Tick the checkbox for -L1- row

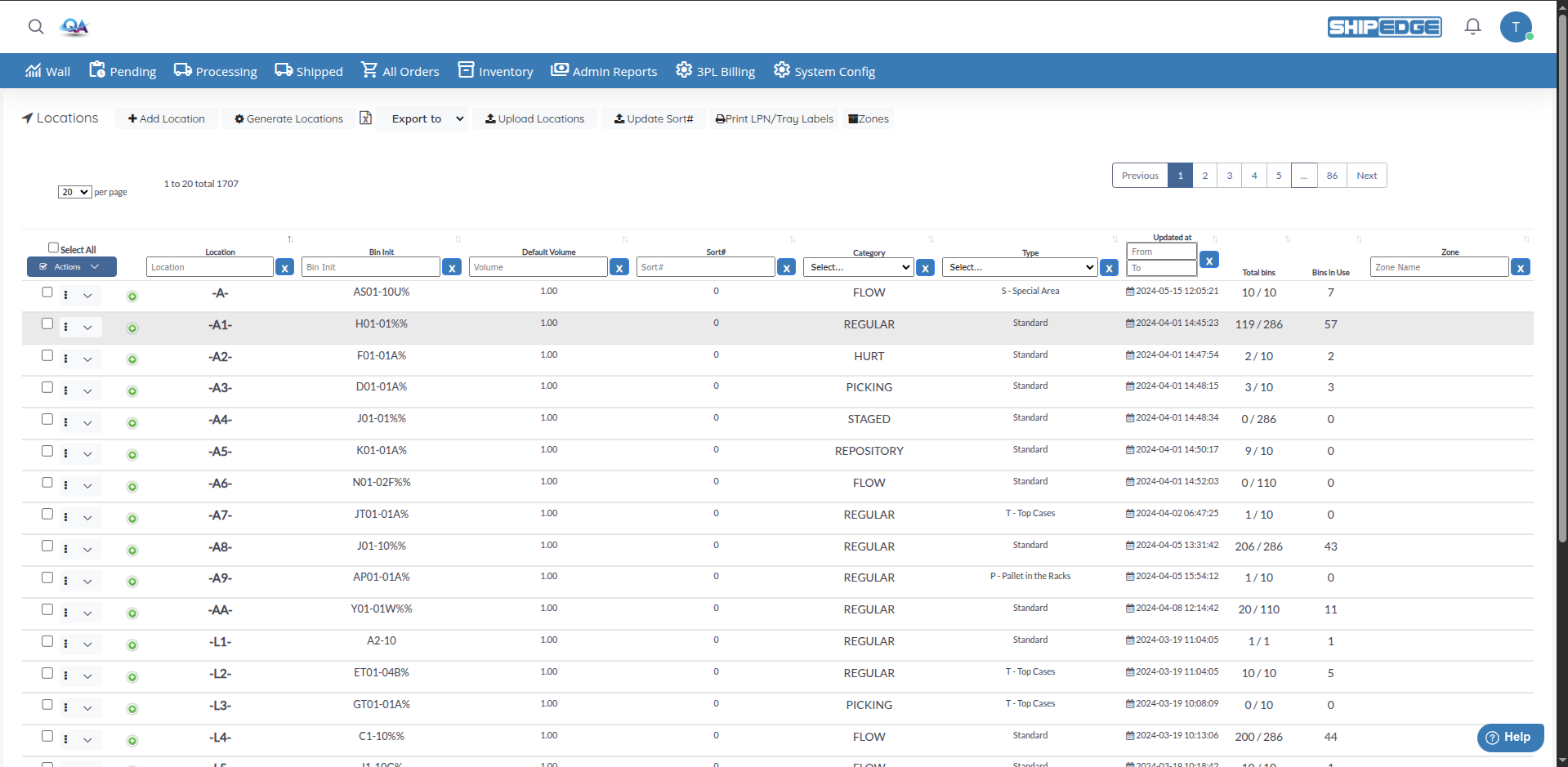point(47,641)
